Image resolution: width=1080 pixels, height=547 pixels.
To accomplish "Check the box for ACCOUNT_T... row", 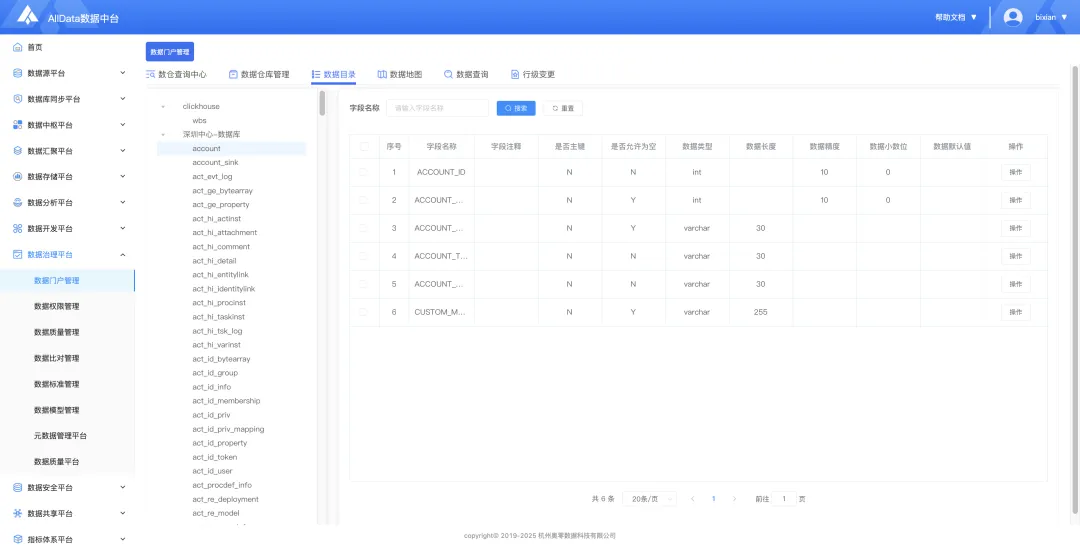I will (364, 256).
